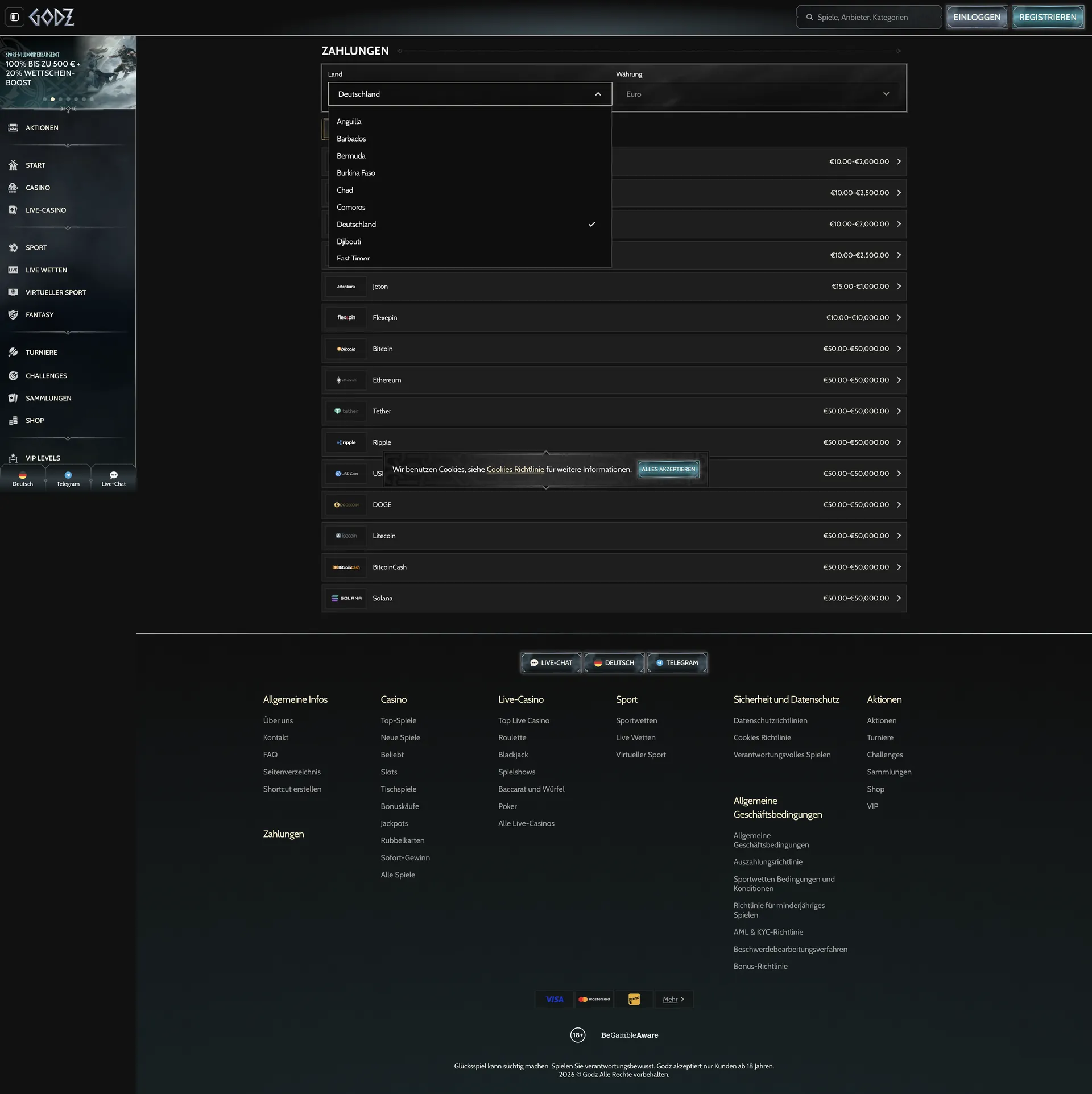Select the checked Deutschland option in list

pyautogui.click(x=470, y=225)
